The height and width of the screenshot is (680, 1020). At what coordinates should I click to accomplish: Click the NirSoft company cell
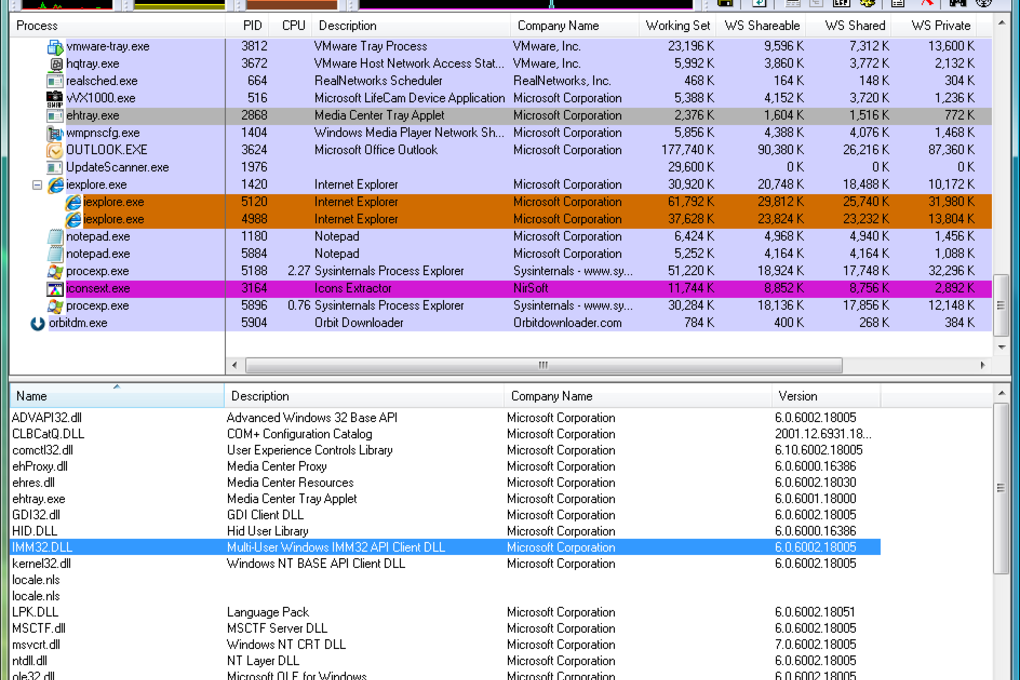click(531, 288)
